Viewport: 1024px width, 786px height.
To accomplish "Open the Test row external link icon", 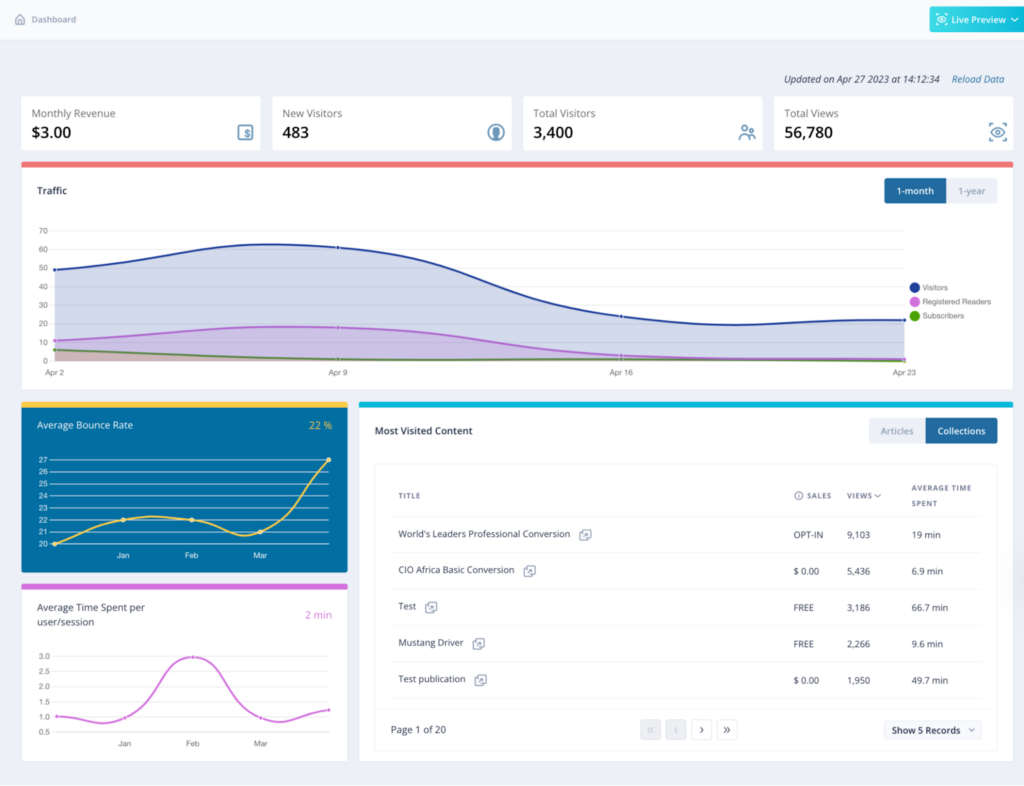I will [431, 608].
